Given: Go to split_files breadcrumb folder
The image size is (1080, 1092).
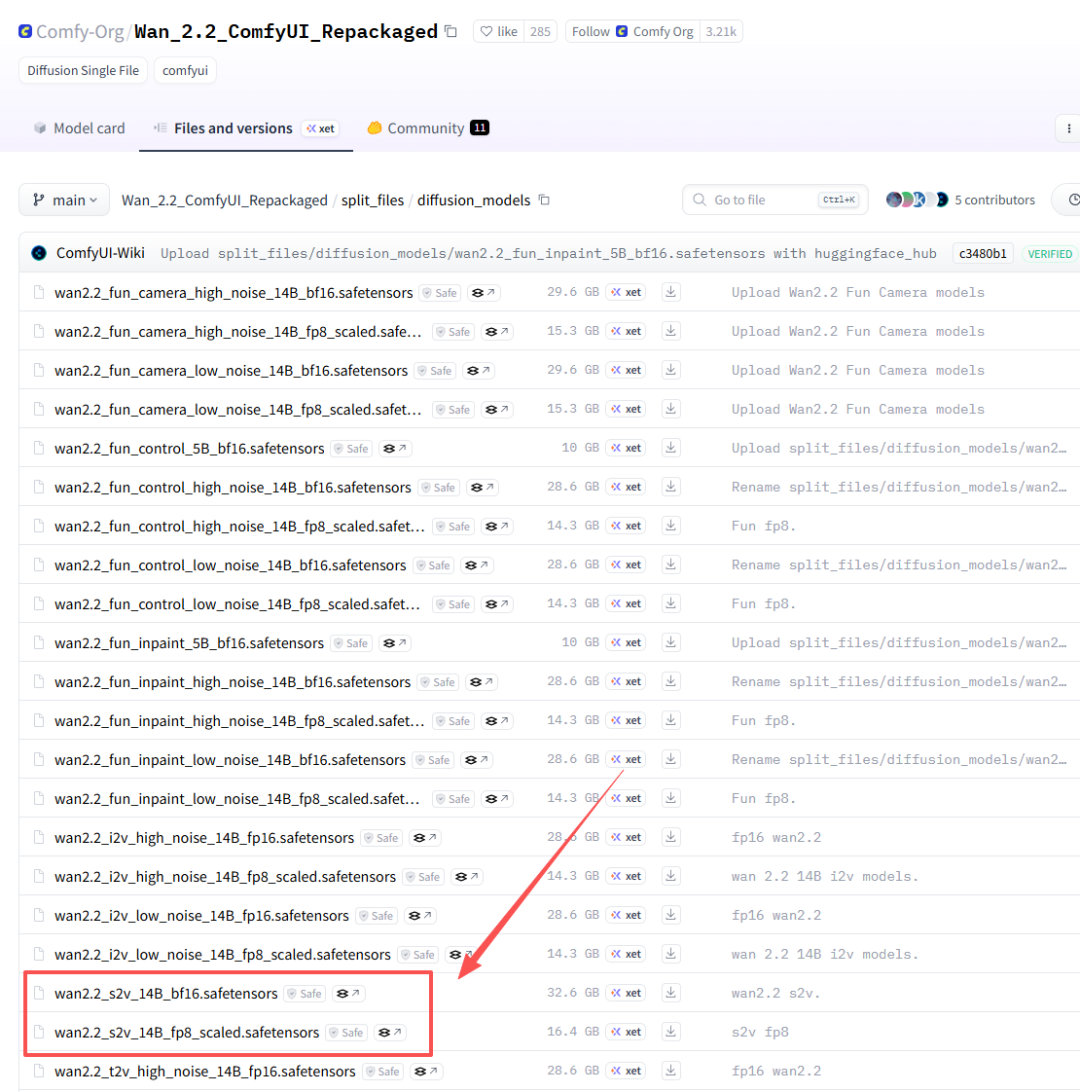Looking at the screenshot, I should pos(373,200).
